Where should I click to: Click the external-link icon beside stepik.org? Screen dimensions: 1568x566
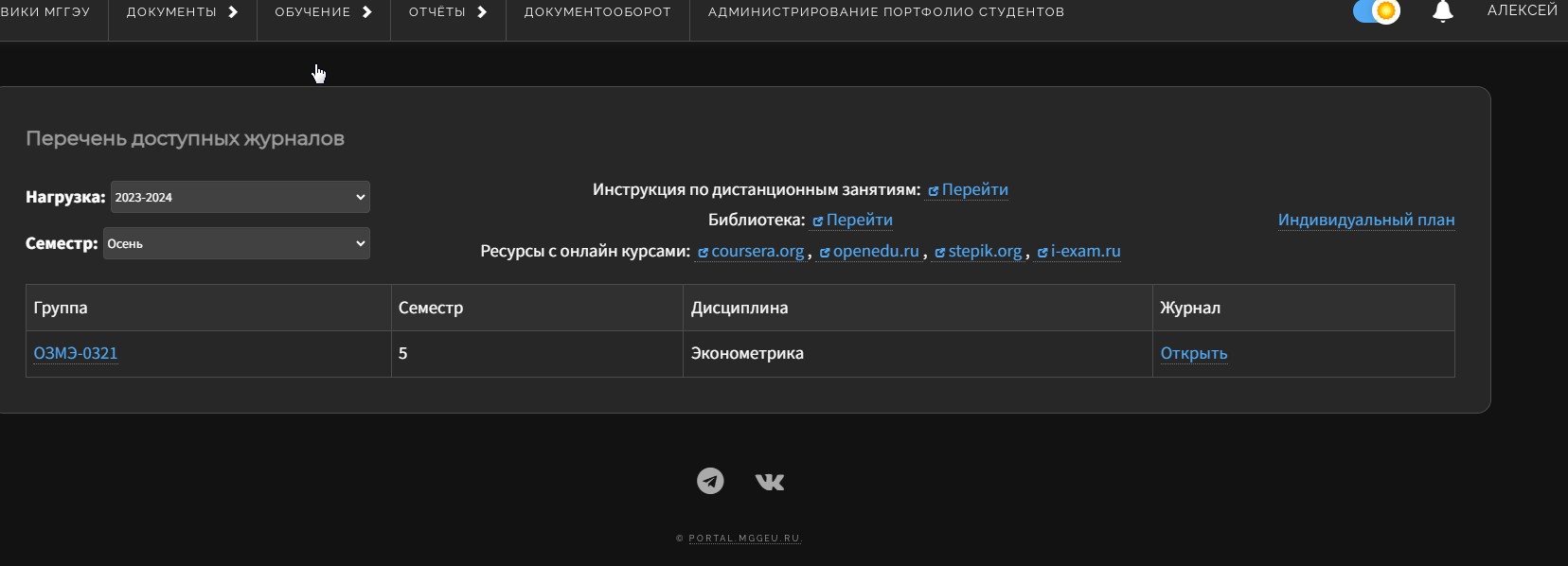pos(939,253)
